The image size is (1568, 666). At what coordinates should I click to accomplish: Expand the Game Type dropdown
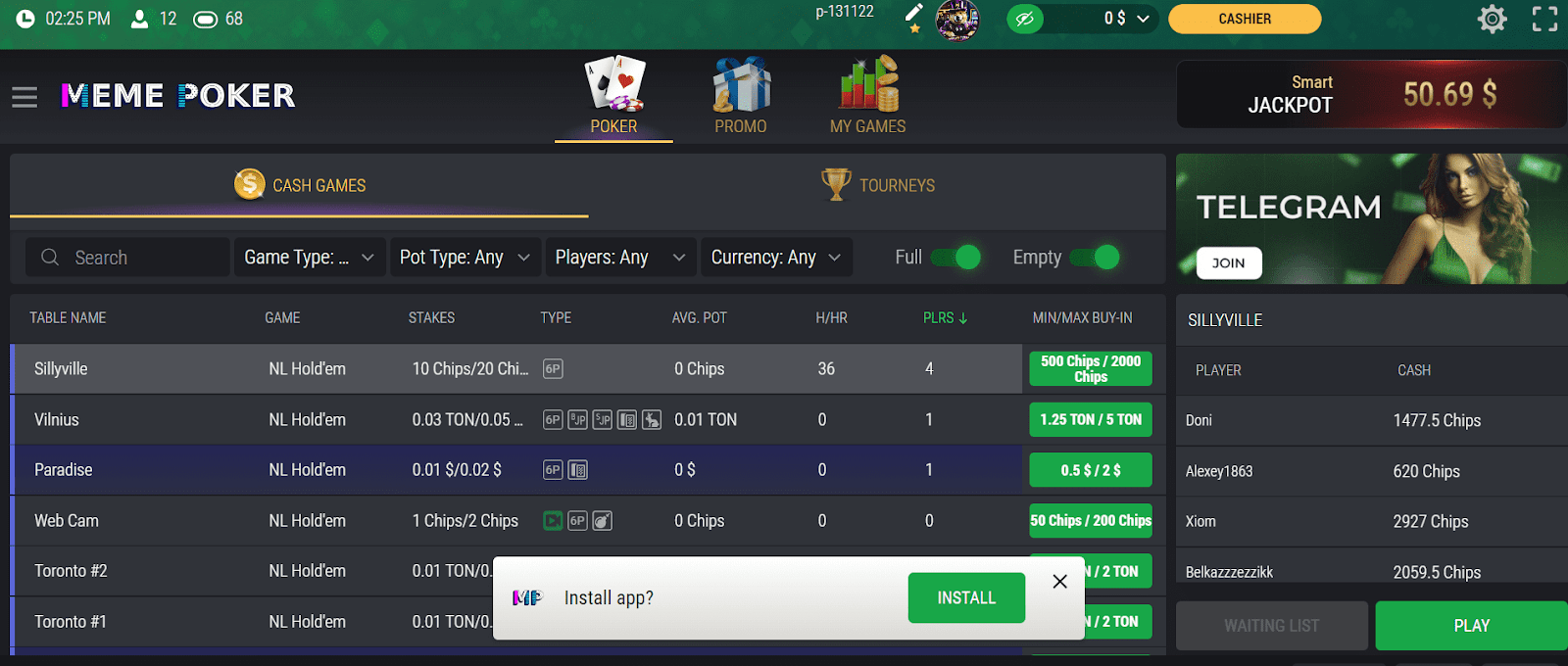pos(309,258)
